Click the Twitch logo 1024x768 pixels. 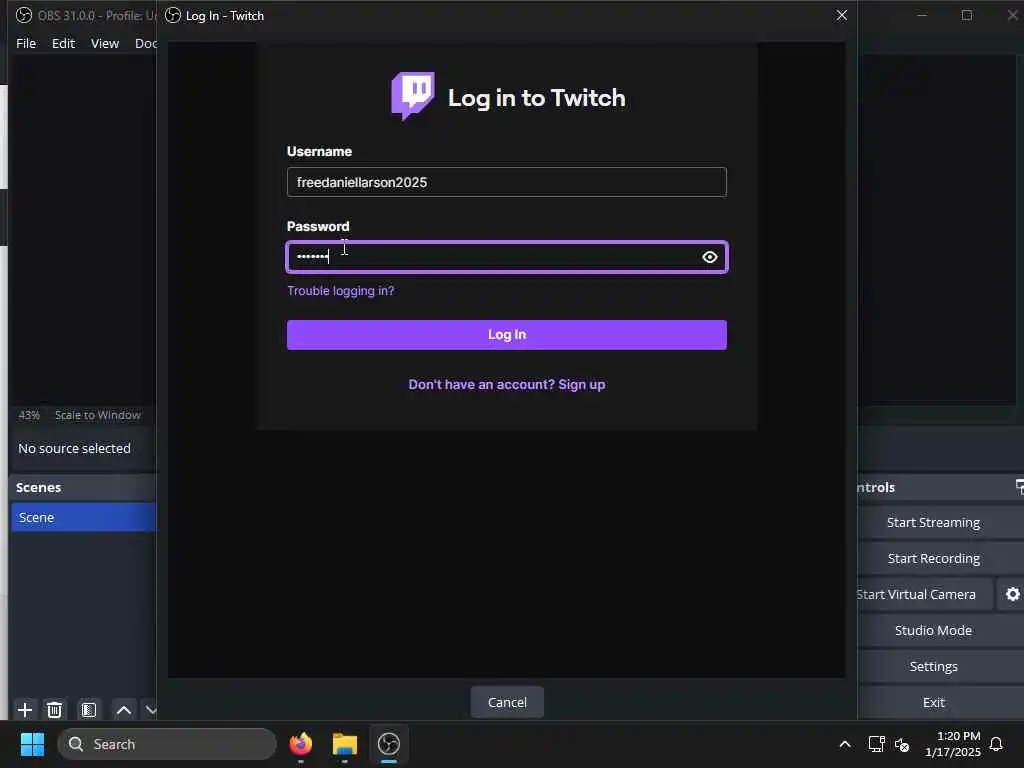413,97
